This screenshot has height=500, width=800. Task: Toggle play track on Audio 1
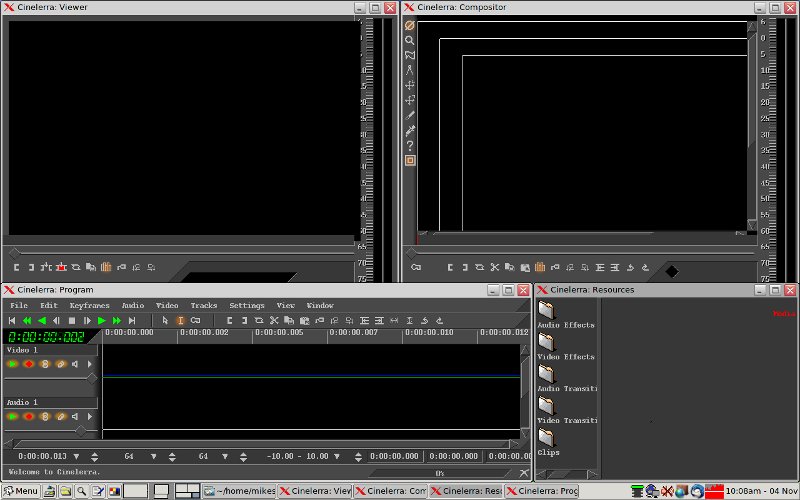coord(12,416)
